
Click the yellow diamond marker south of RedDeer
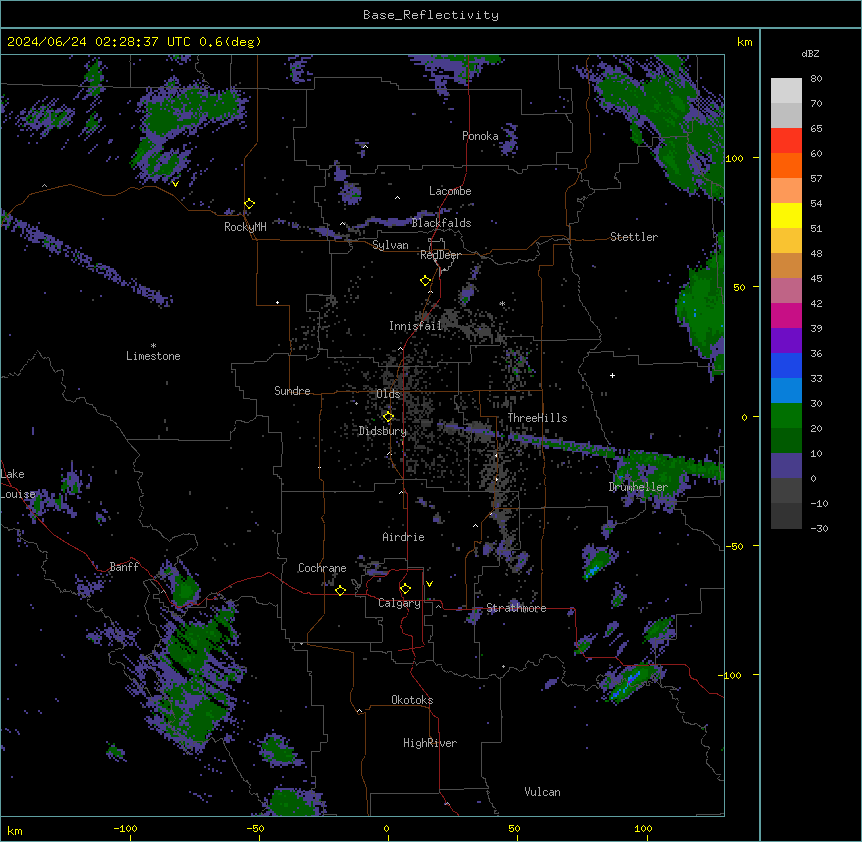coord(426,281)
